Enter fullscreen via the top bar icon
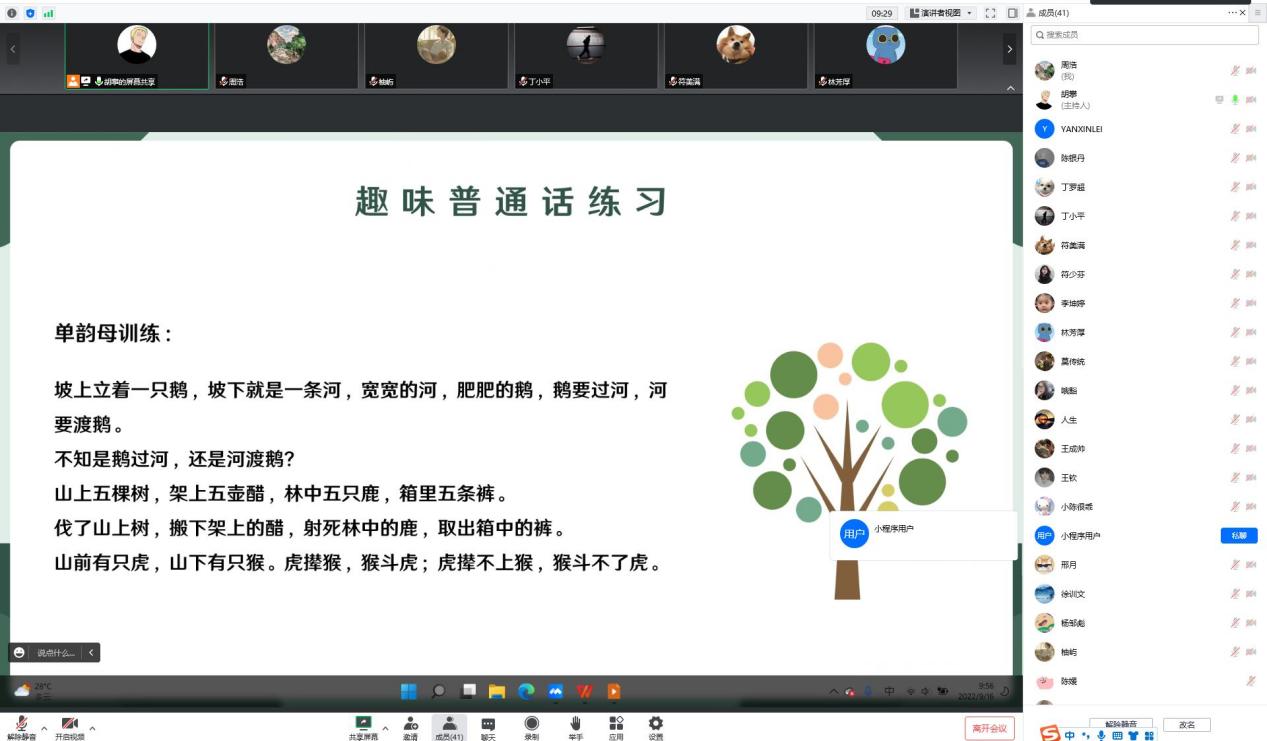 990,13
